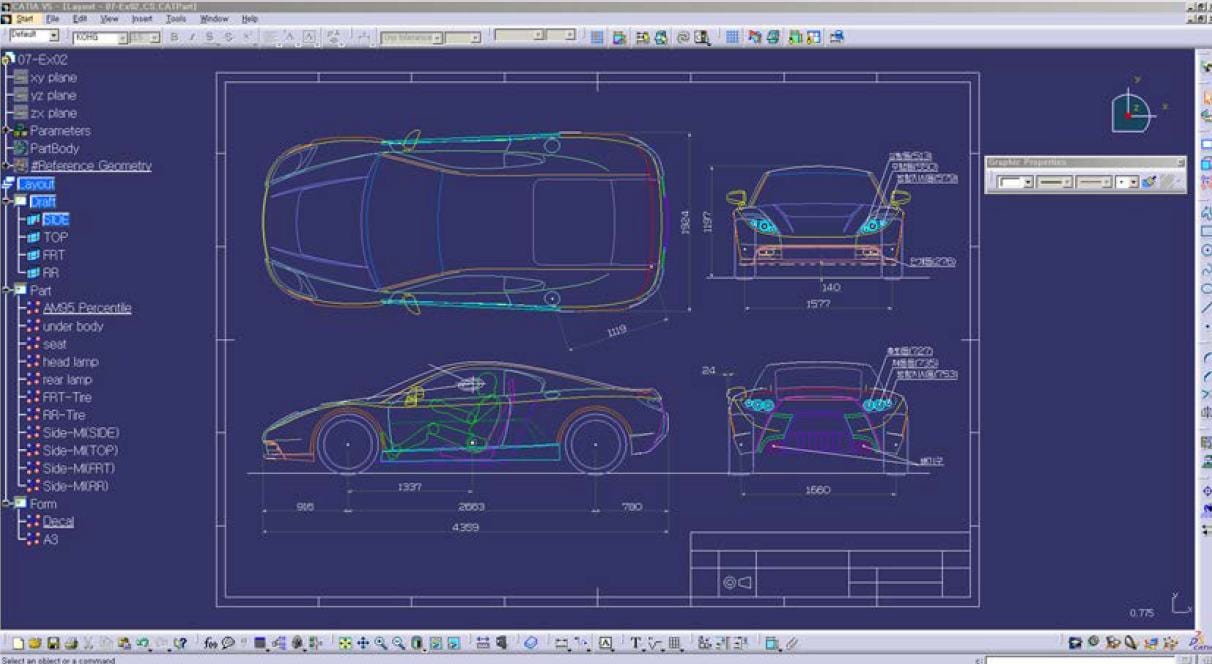The width and height of the screenshot is (1212, 664).
Task: Toggle the superscript text button
Action: click(247, 37)
